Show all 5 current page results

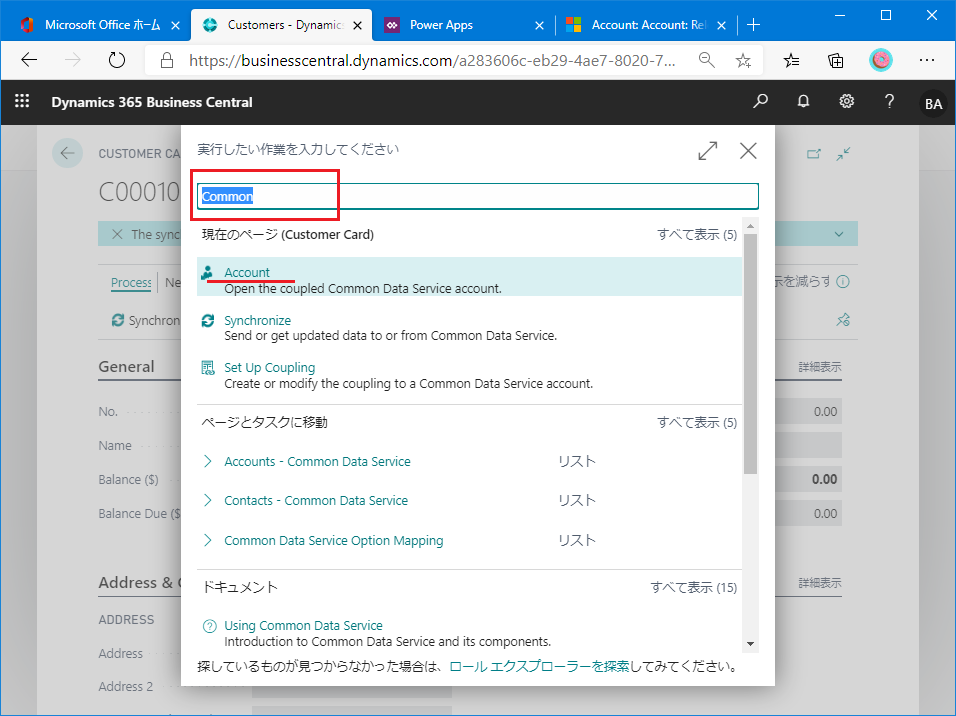click(697, 235)
